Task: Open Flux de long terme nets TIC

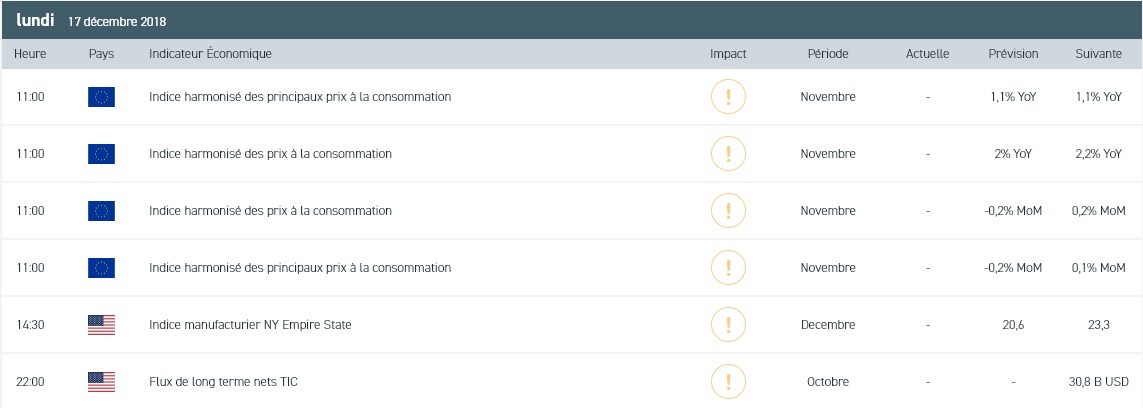Action: click(223, 382)
